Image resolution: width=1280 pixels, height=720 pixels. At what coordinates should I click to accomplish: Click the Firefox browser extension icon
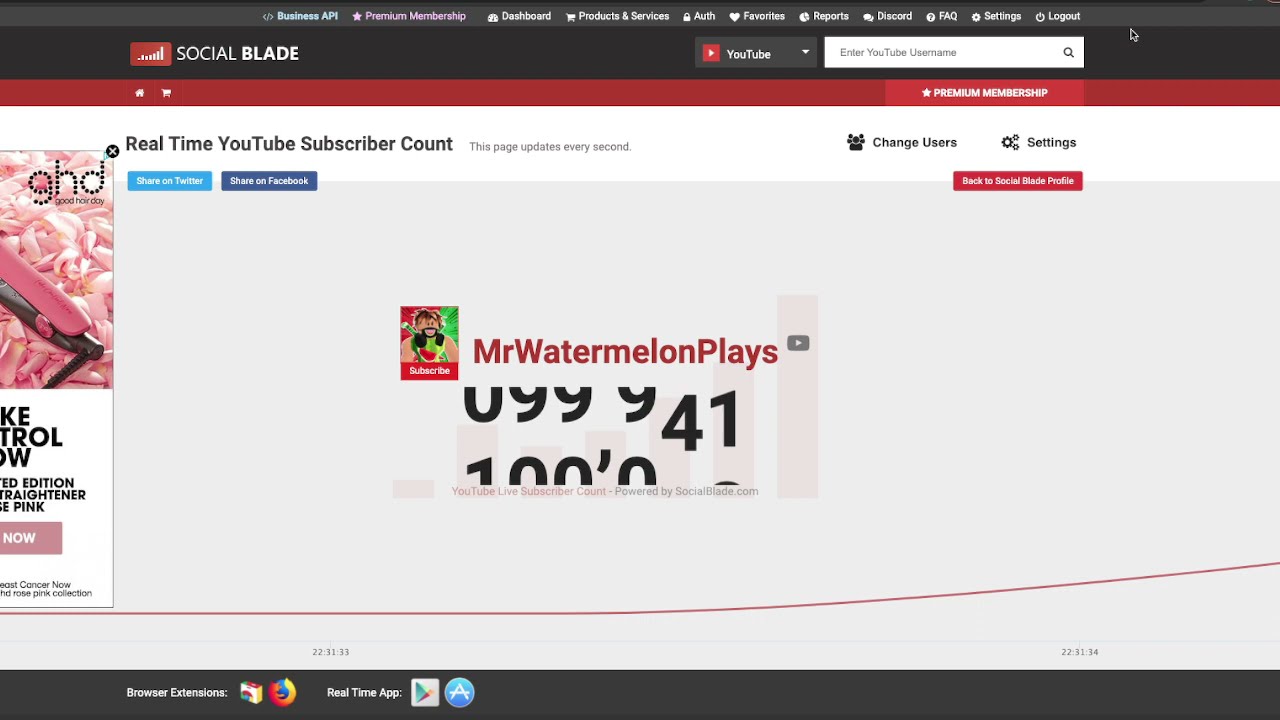pyautogui.click(x=283, y=692)
